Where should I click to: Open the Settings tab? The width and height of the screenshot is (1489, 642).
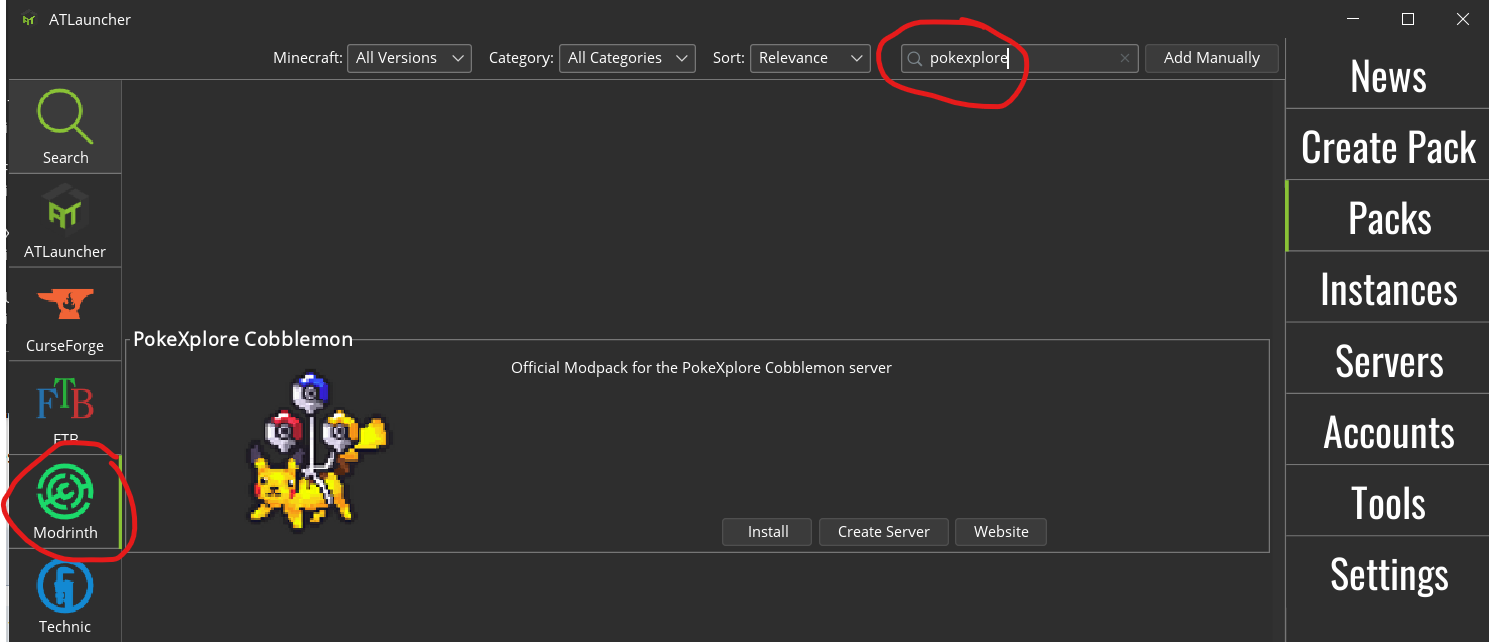1388,574
